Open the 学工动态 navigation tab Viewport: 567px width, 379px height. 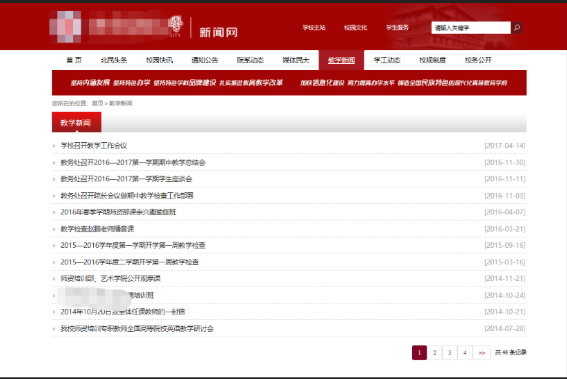click(x=387, y=60)
